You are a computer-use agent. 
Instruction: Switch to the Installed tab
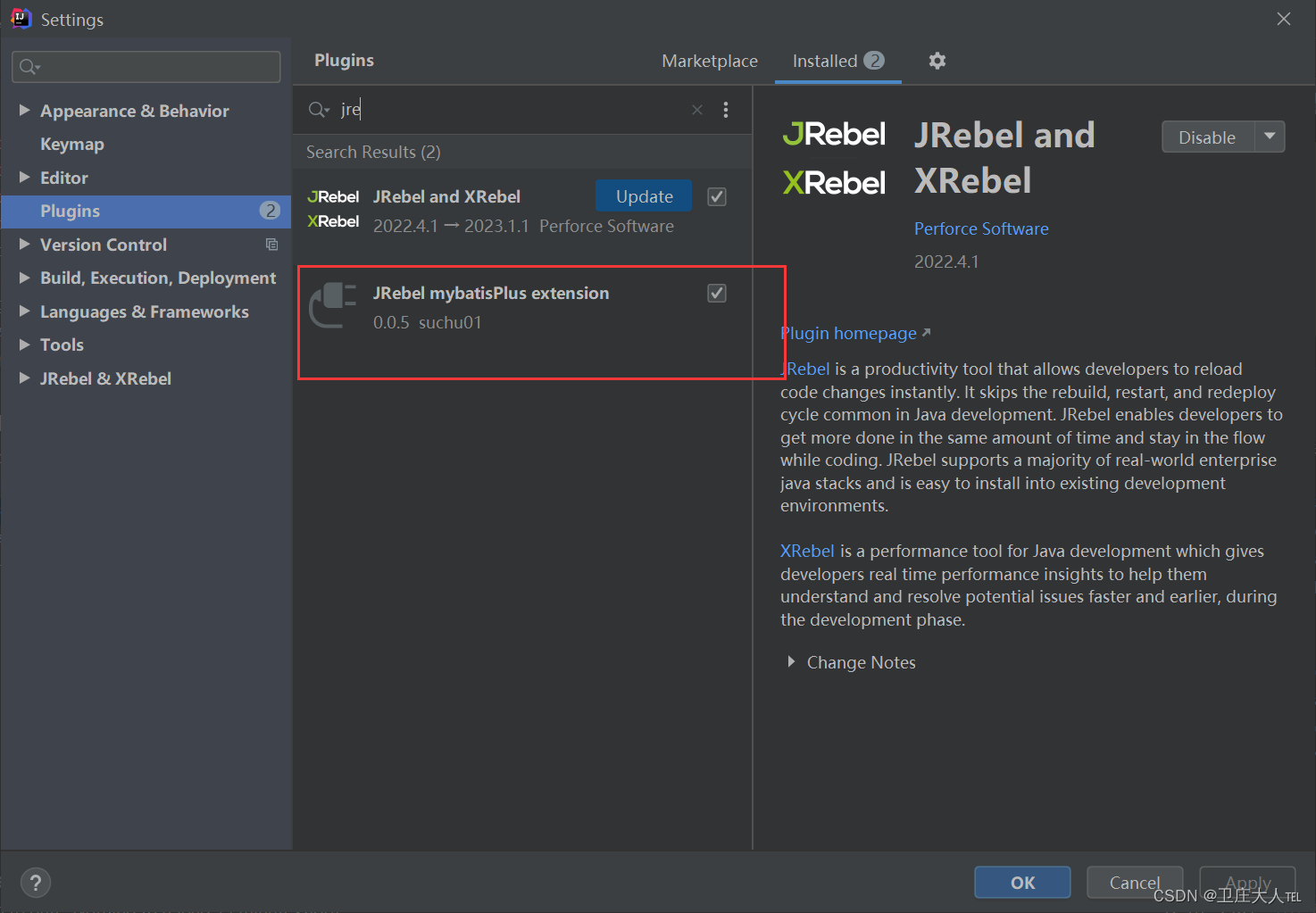[837, 61]
